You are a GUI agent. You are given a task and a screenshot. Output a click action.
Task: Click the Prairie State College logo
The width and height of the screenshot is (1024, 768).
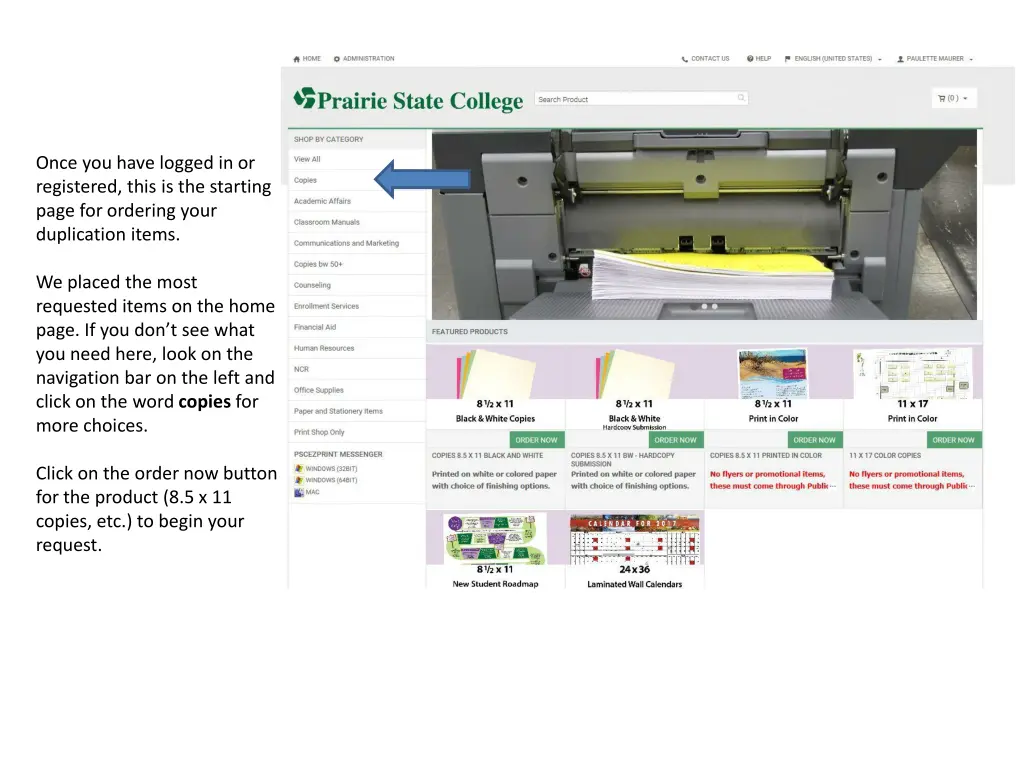[x=408, y=100]
